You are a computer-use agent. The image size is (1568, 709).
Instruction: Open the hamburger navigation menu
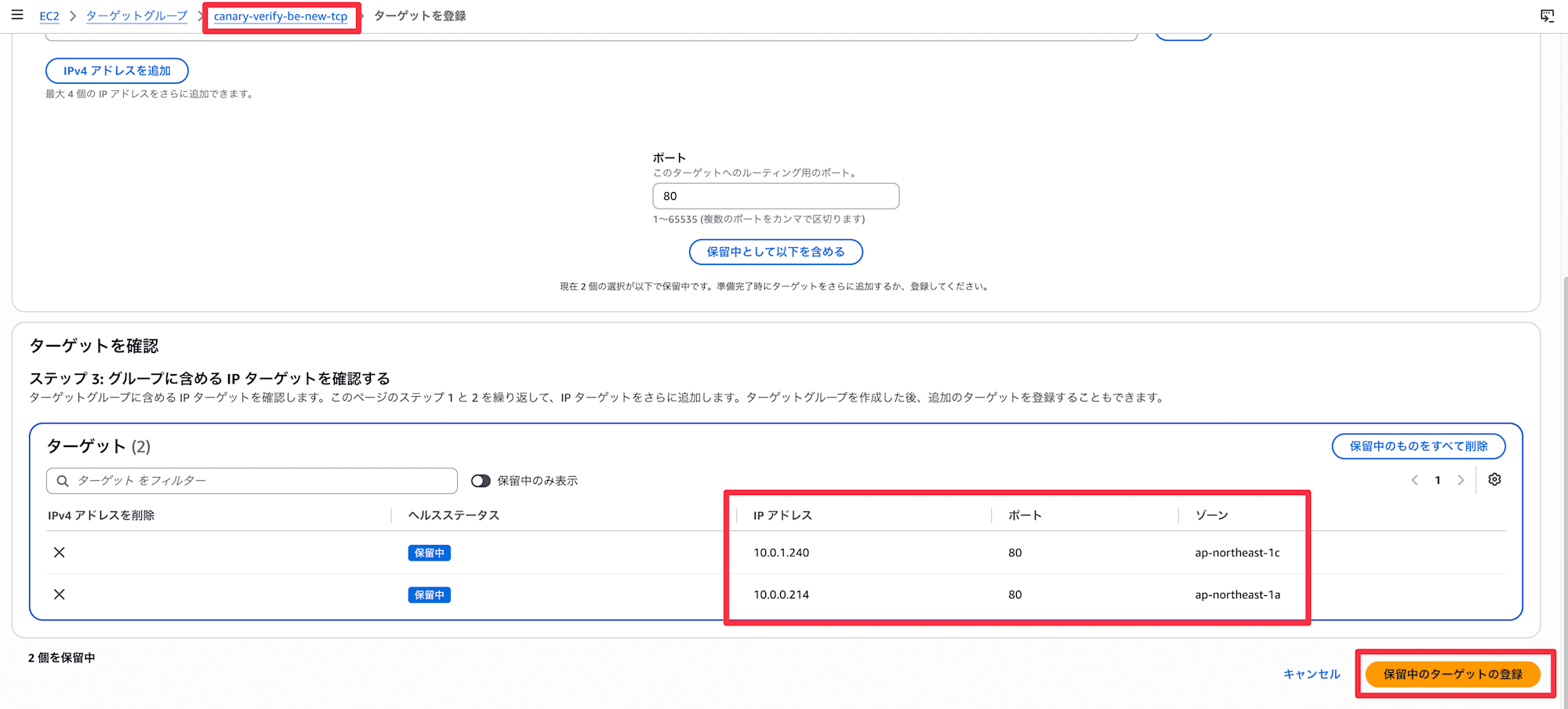pos(17,15)
